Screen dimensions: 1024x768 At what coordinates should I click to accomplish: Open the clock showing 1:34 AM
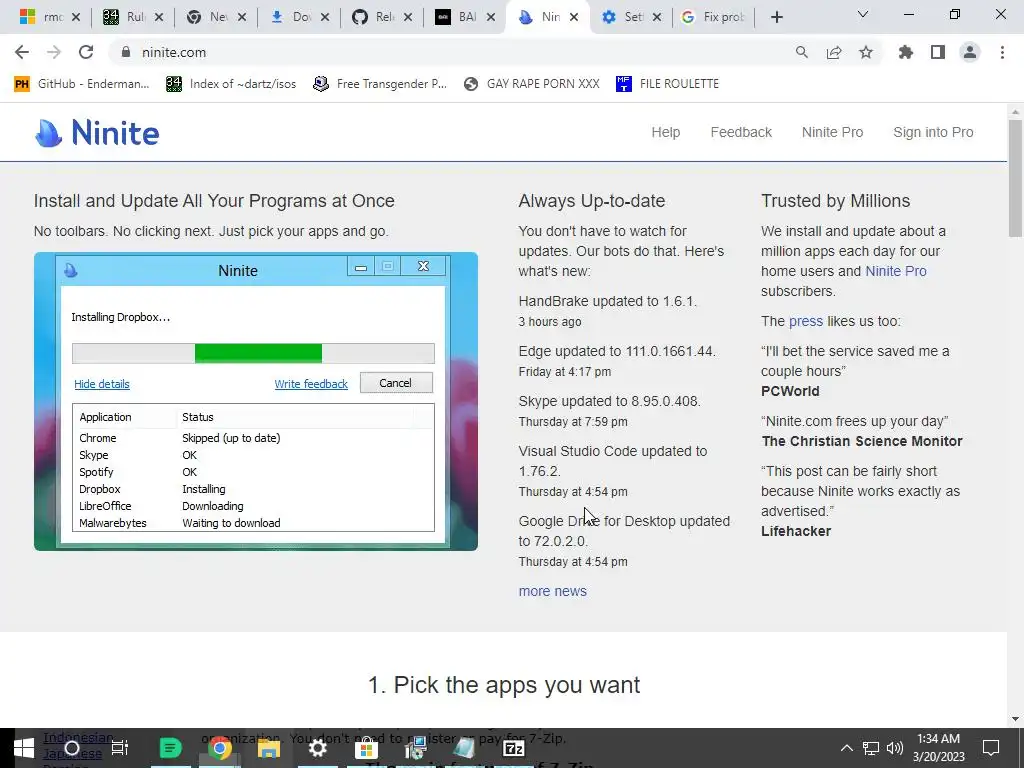tap(938, 748)
